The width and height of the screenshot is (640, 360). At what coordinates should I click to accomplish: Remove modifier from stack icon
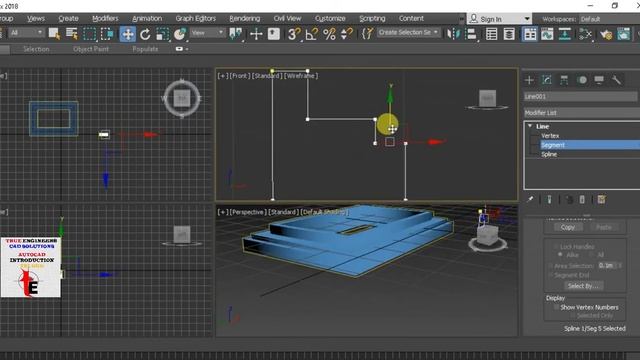(x=582, y=199)
